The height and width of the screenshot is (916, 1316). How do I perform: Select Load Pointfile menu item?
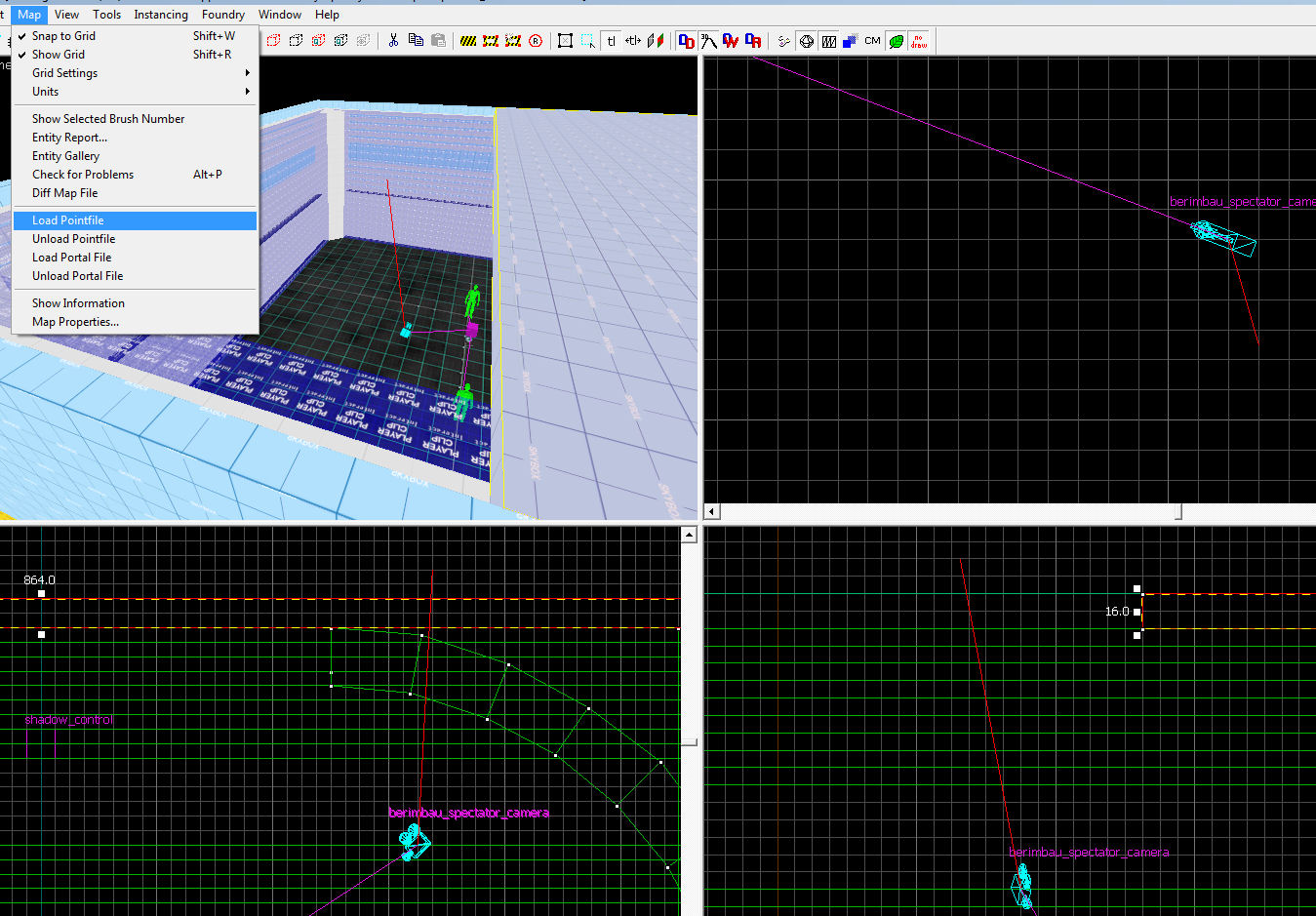tap(68, 220)
